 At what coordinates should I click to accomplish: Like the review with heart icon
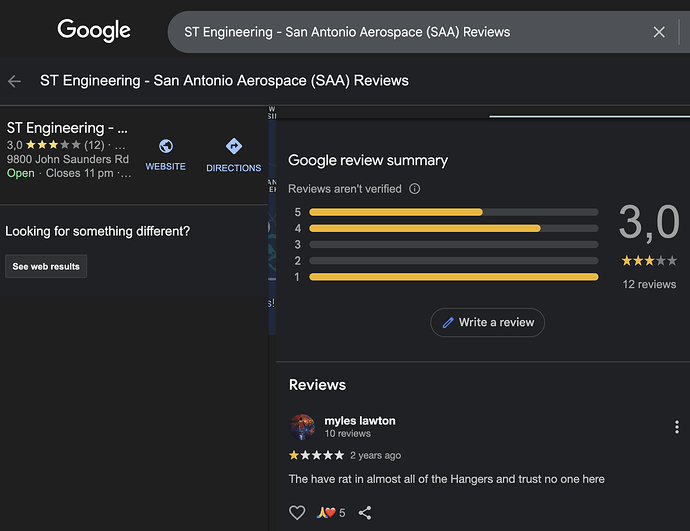(x=297, y=513)
